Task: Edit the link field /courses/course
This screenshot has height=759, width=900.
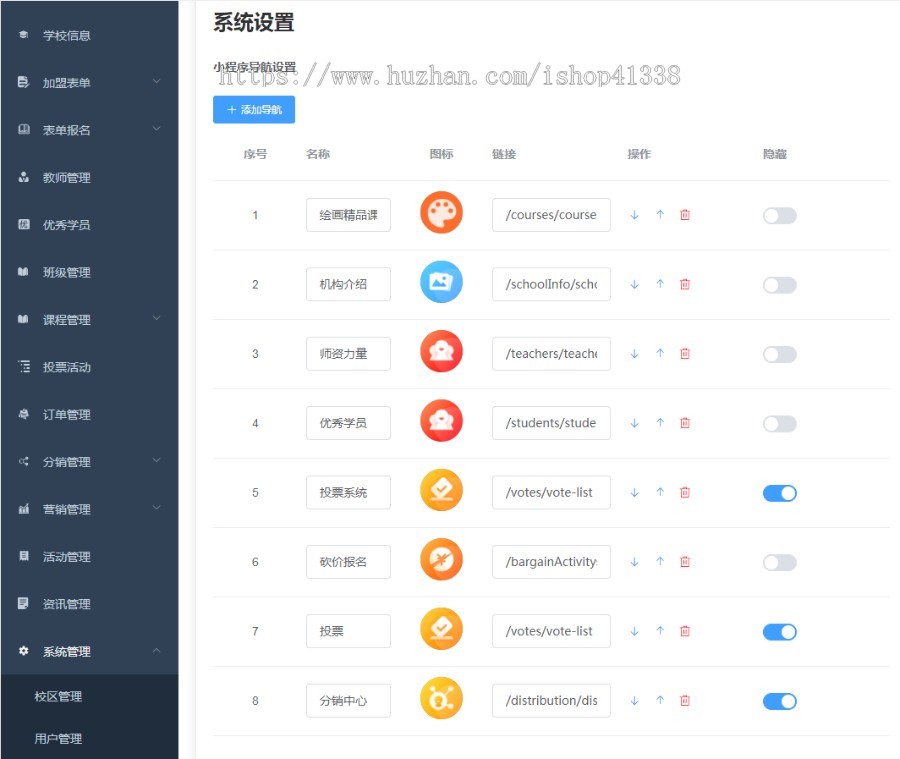Action: pyautogui.click(x=551, y=215)
